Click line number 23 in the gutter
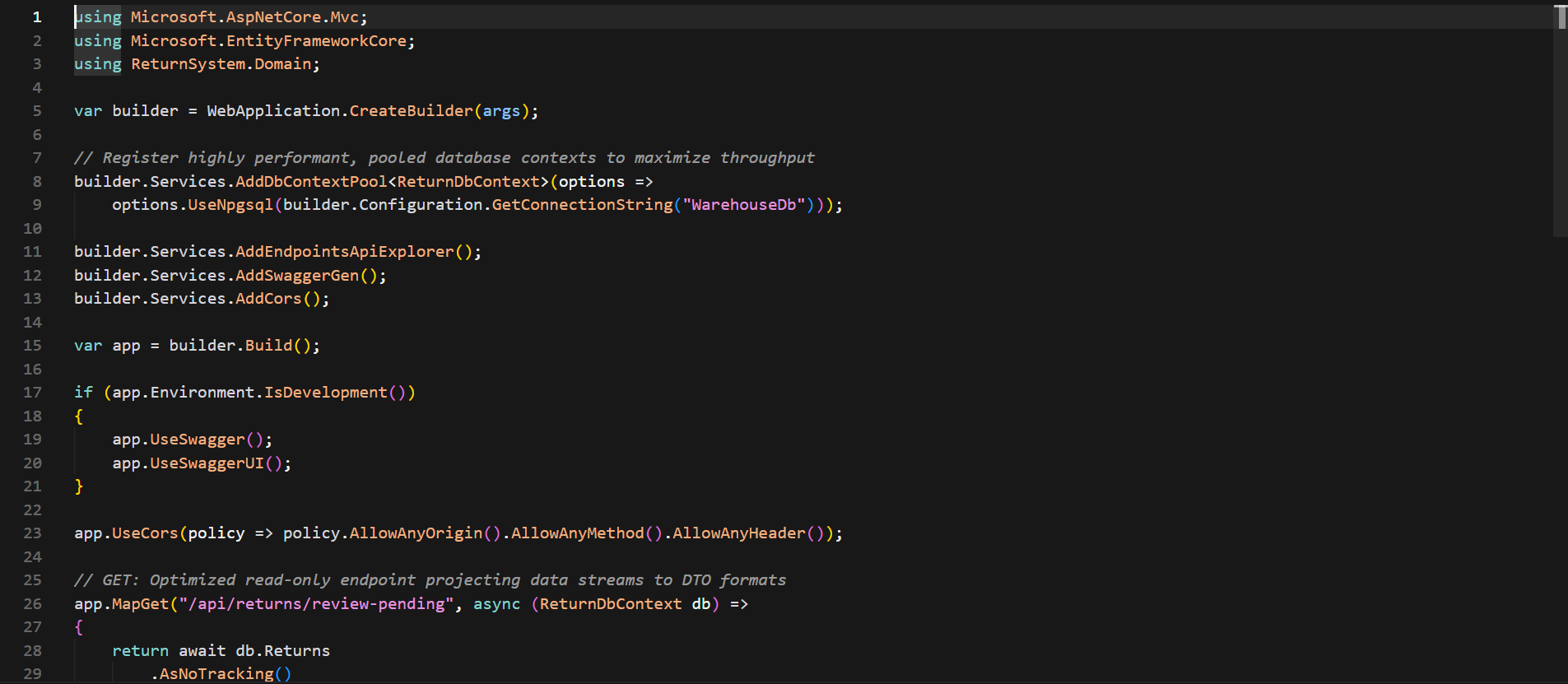Viewport: 1568px width, 684px height. click(x=33, y=533)
